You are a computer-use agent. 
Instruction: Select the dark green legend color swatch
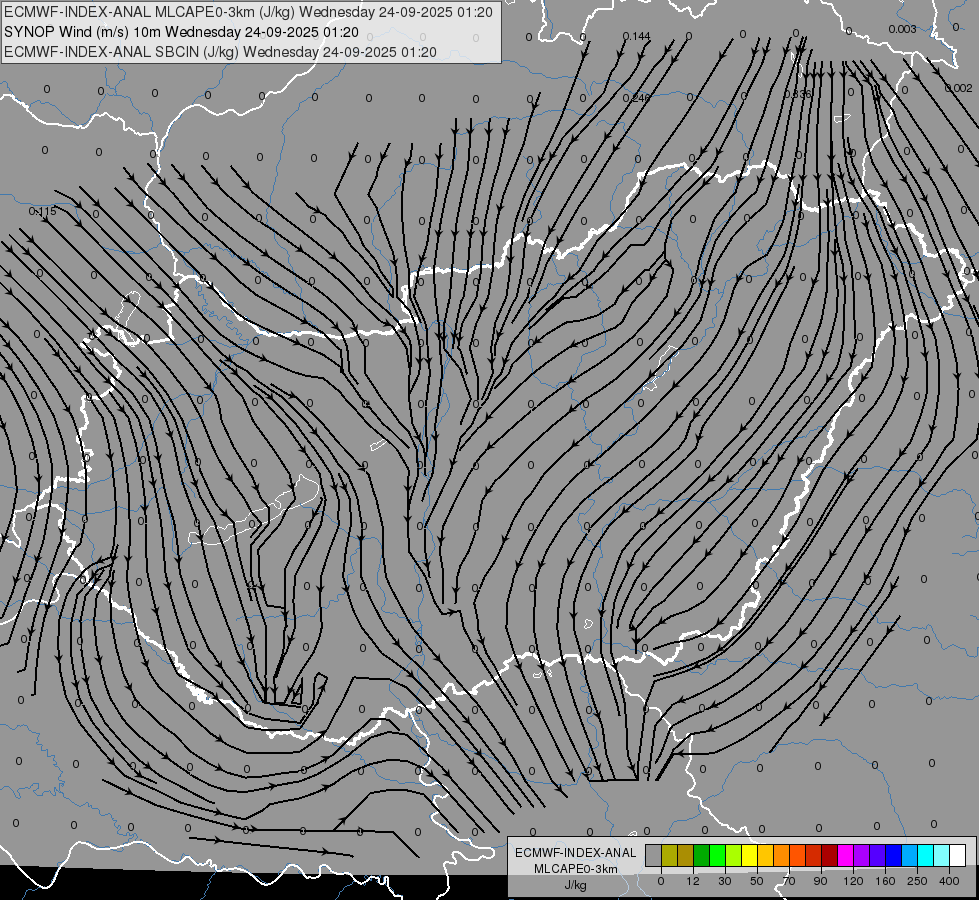point(702,855)
